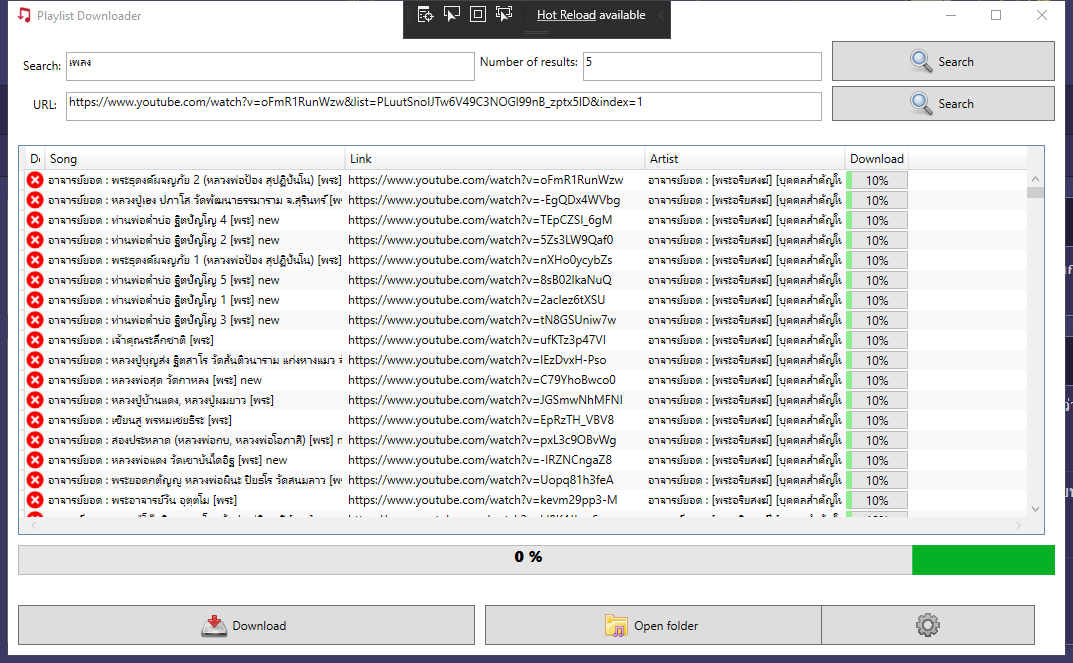
Task: Click the Number of results input box
Action: (x=702, y=66)
